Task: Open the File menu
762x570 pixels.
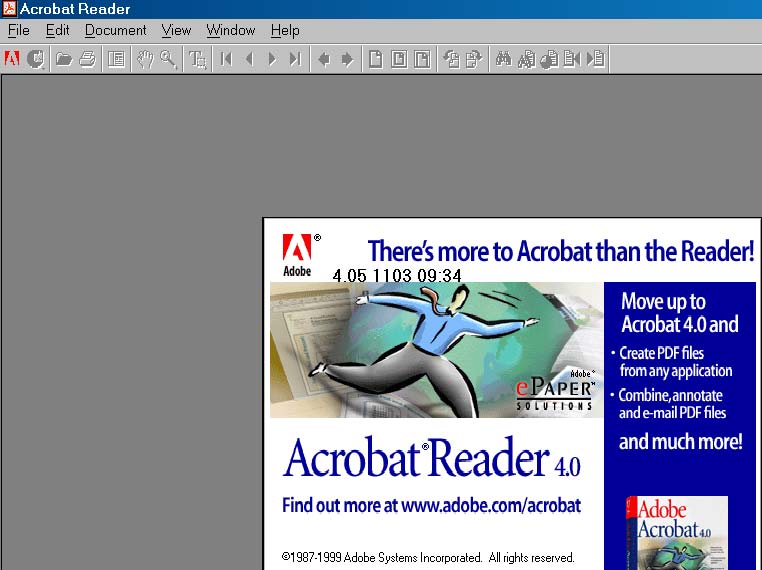Action: coord(18,30)
